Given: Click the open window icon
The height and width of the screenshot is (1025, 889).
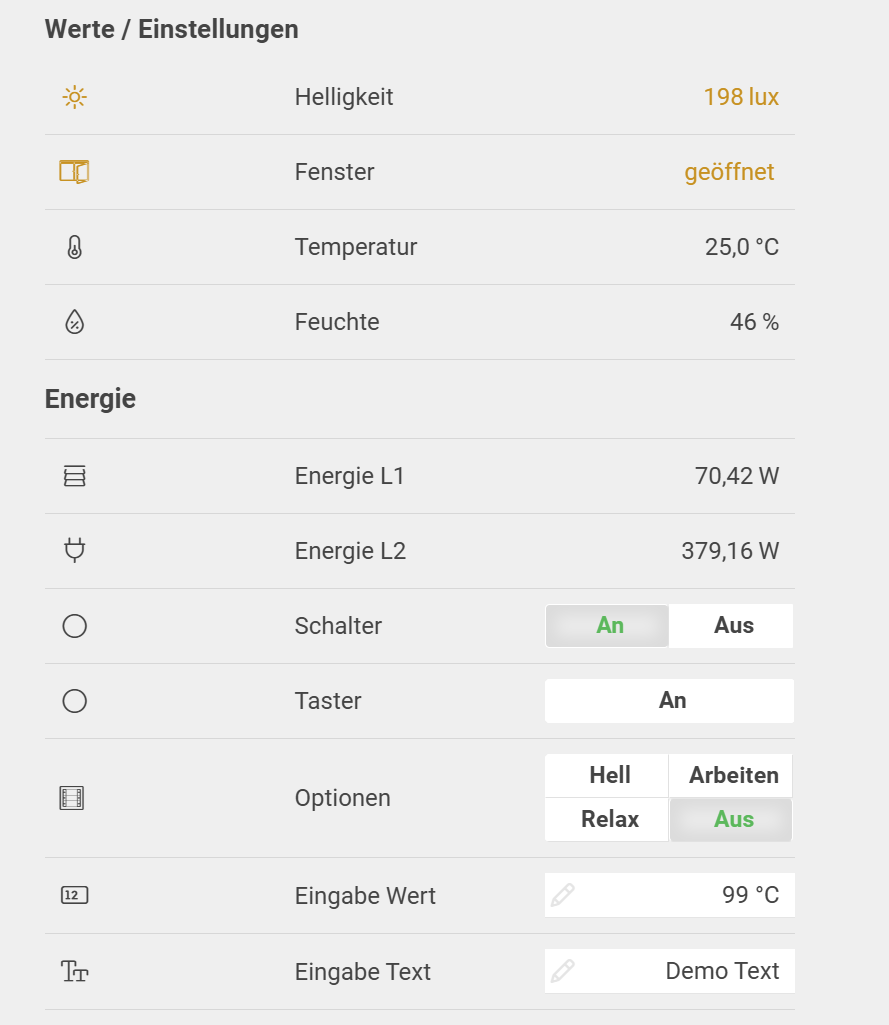Looking at the screenshot, I should (74, 172).
